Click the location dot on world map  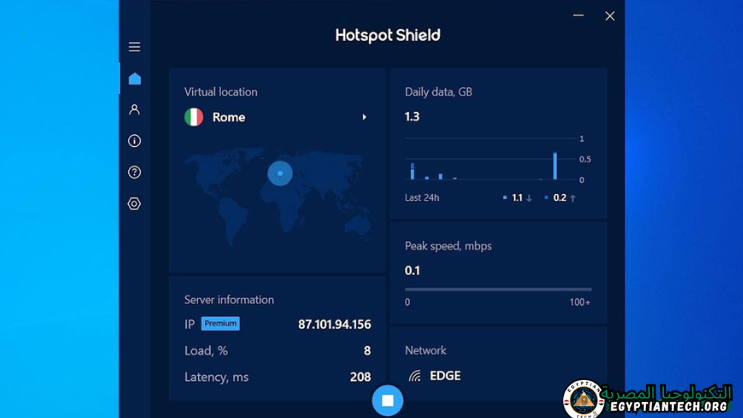280,173
